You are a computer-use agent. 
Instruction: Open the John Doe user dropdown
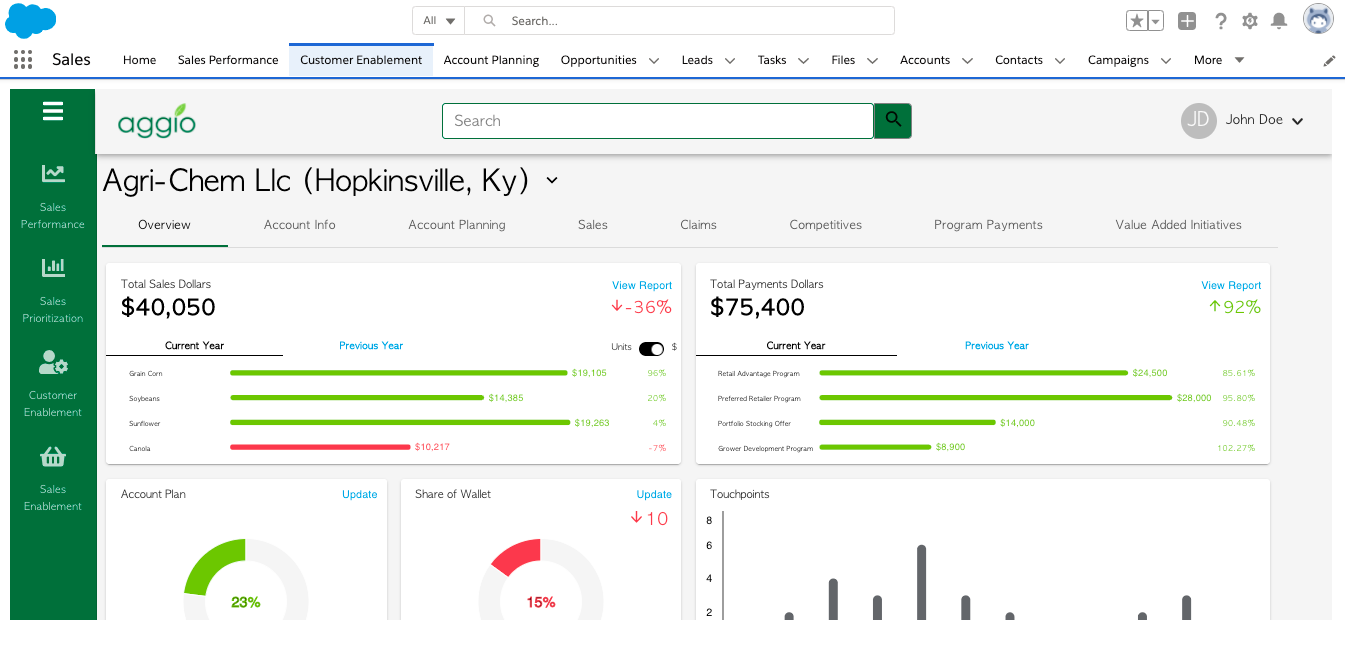[x=1298, y=121]
